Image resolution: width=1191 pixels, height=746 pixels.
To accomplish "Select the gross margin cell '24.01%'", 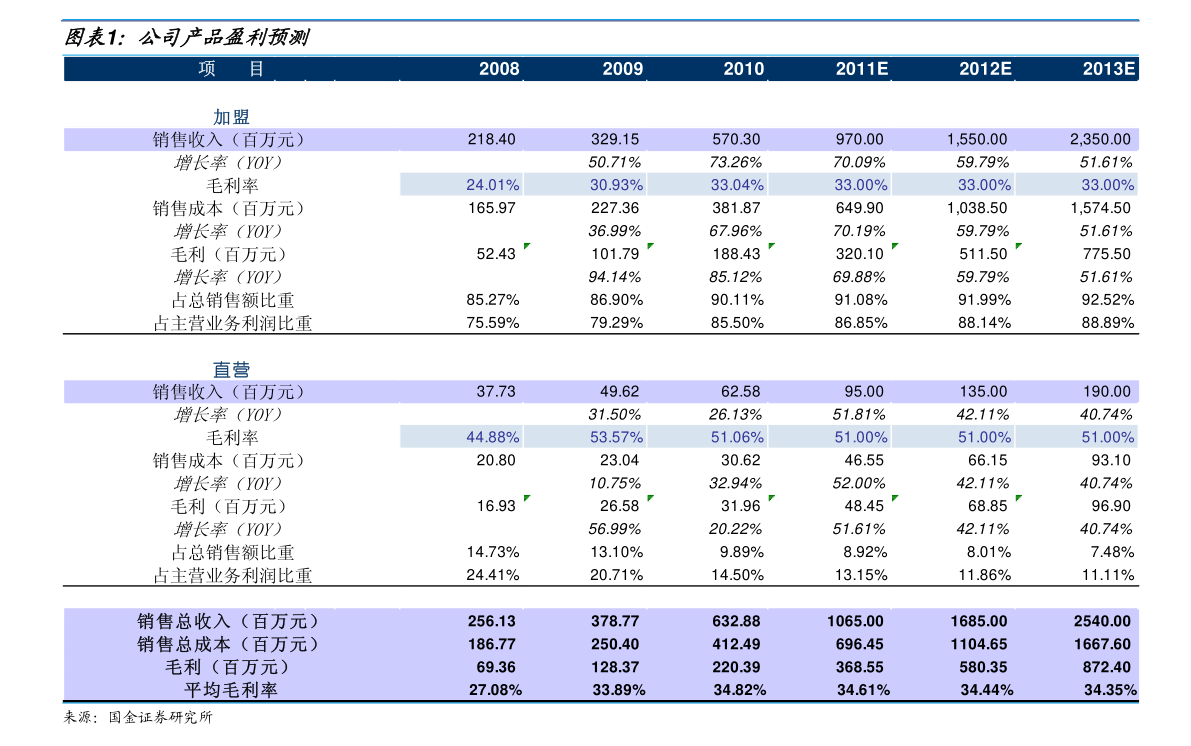I will click(493, 185).
